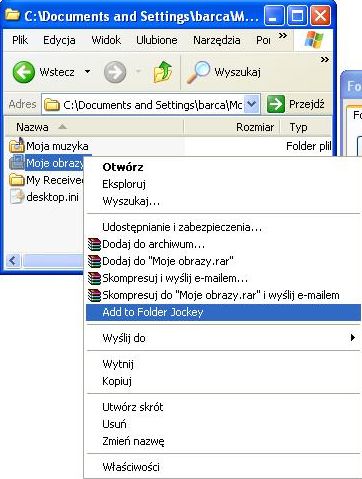Click the "My Receive" folder name

(55, 180)
